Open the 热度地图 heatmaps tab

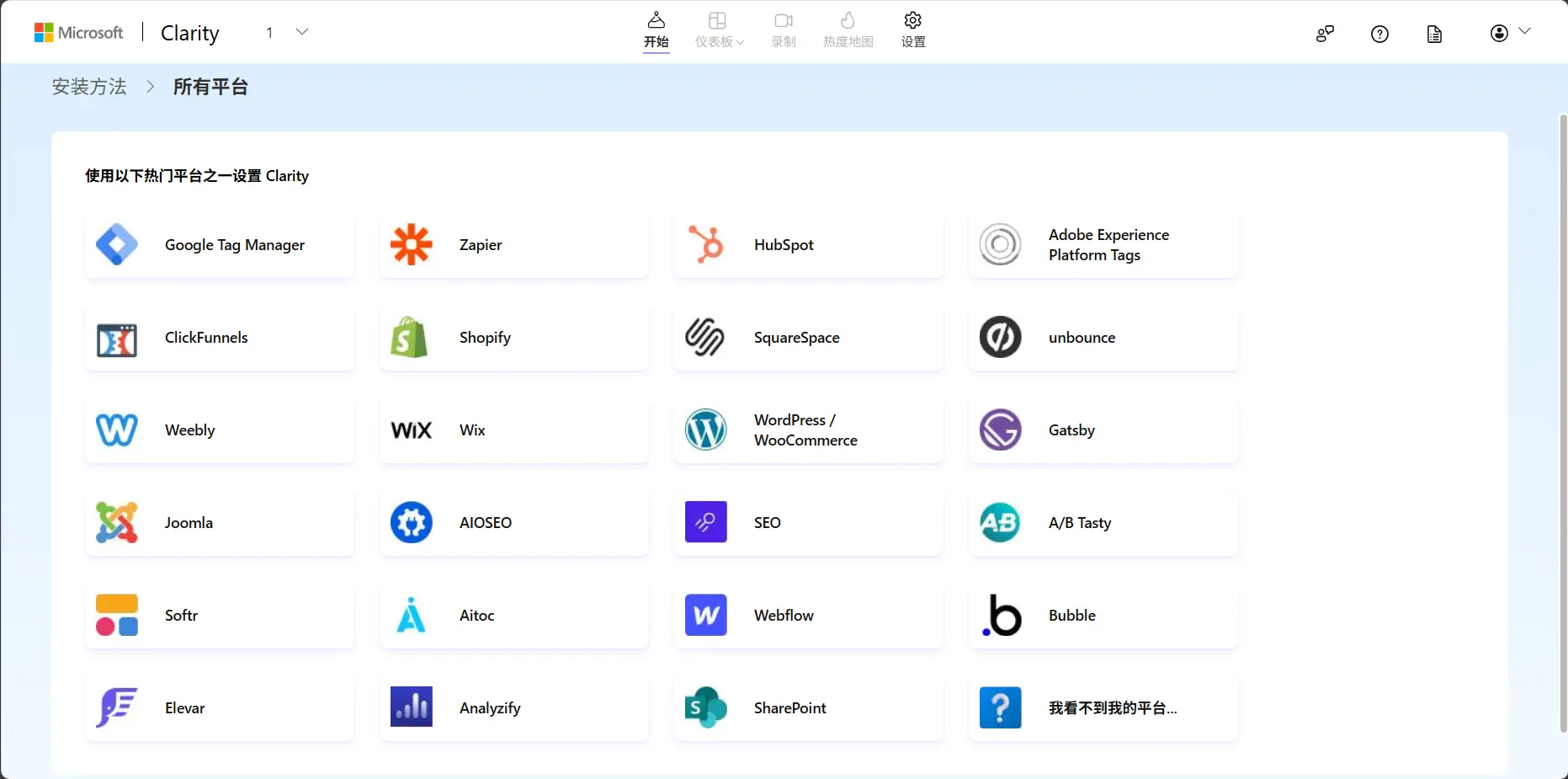tap(848, 30)
